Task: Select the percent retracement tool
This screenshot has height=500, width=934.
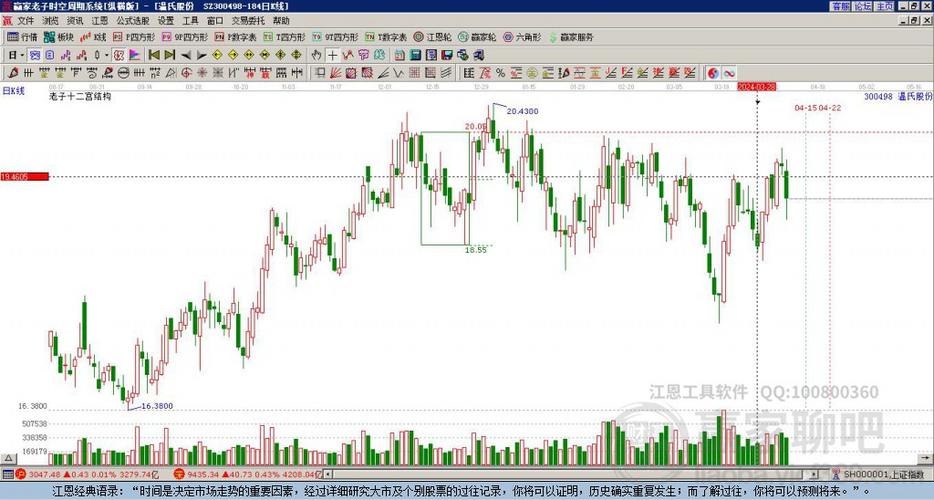Action: tap(500, 73)
